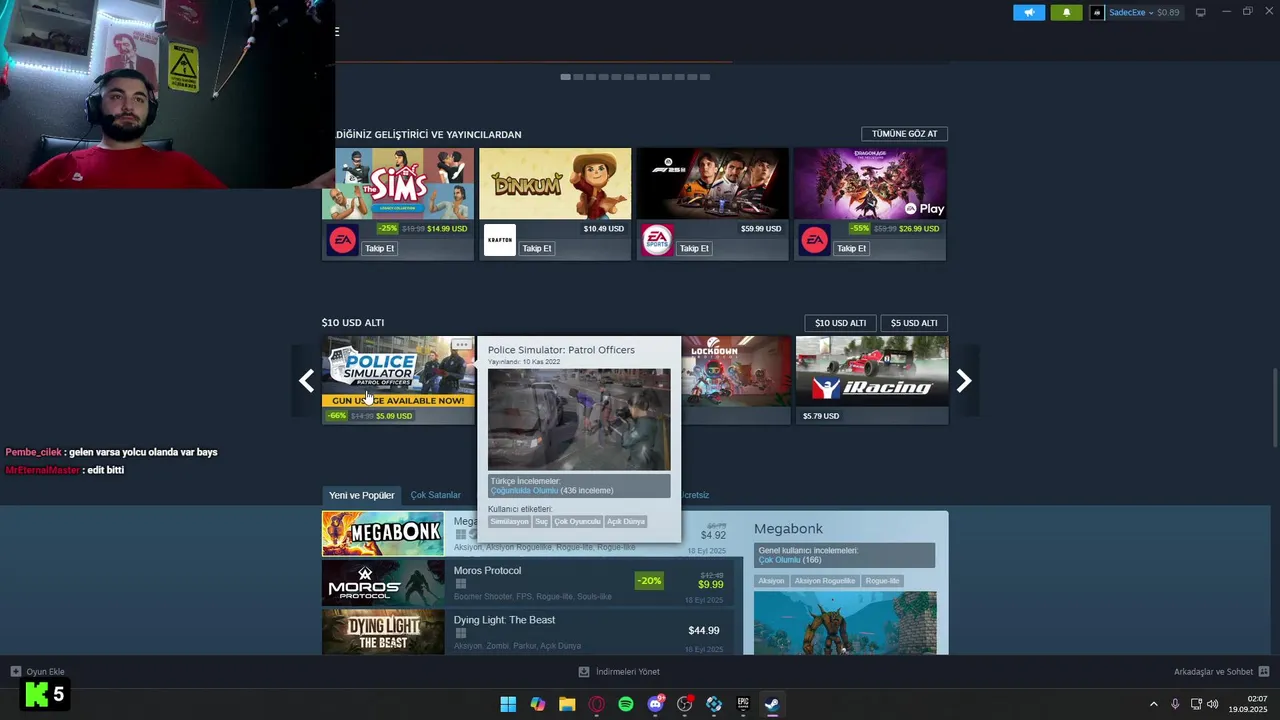The width and height of the screenshot is (1280, 720).
Task: Open the volume control in system tray
Action: (1213, 704)
